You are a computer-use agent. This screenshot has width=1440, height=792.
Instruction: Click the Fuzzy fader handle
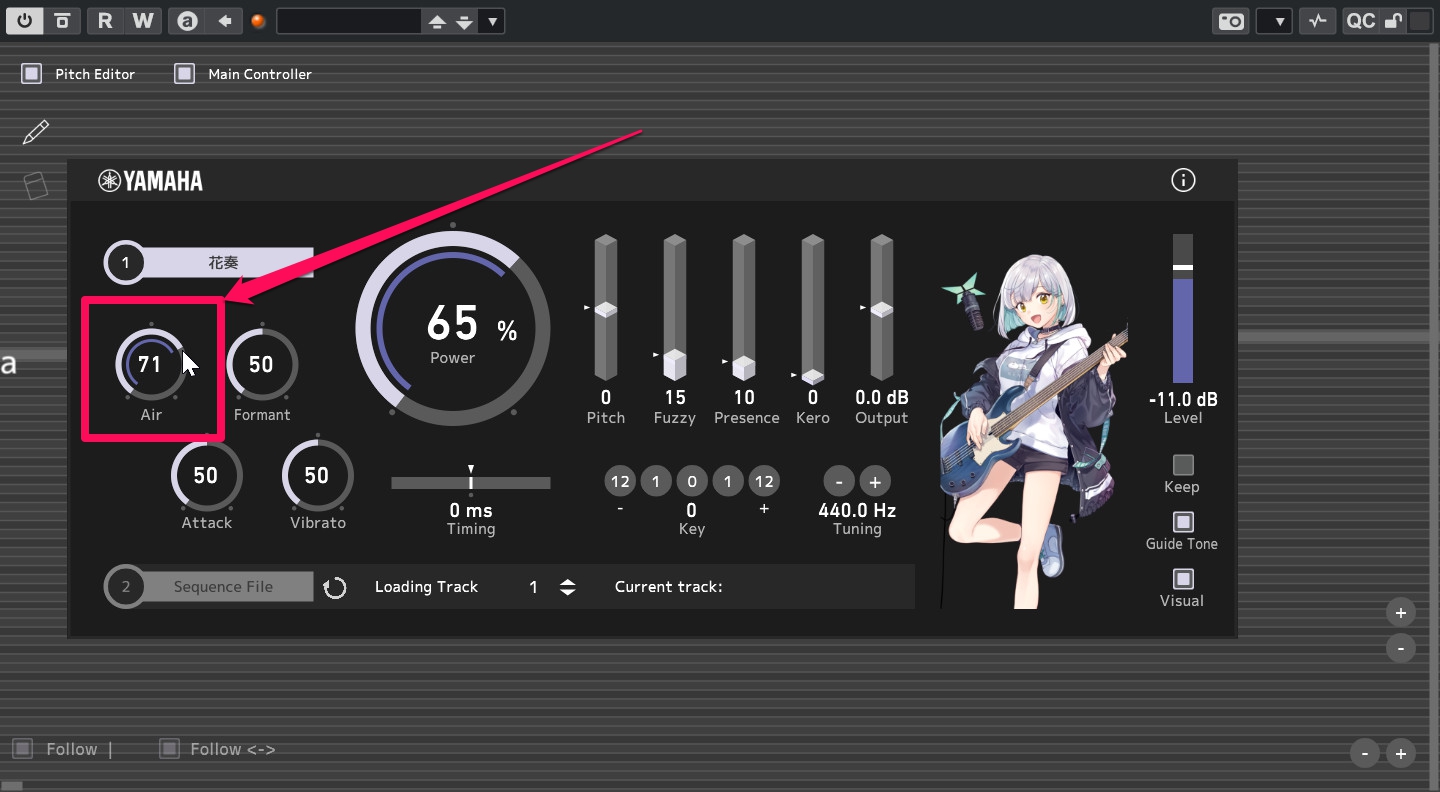coord(675,363)
